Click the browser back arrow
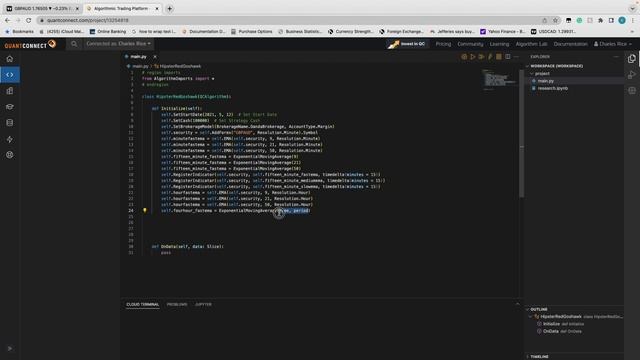This screenshot has height=360, width=640. (x=8, y=20)
